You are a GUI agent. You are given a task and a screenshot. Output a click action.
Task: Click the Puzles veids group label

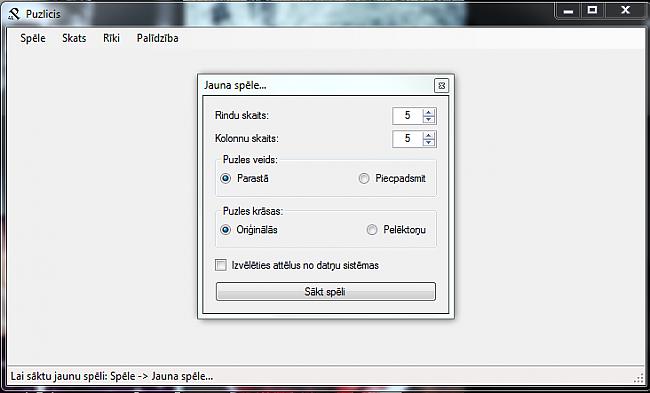point(250,160)
